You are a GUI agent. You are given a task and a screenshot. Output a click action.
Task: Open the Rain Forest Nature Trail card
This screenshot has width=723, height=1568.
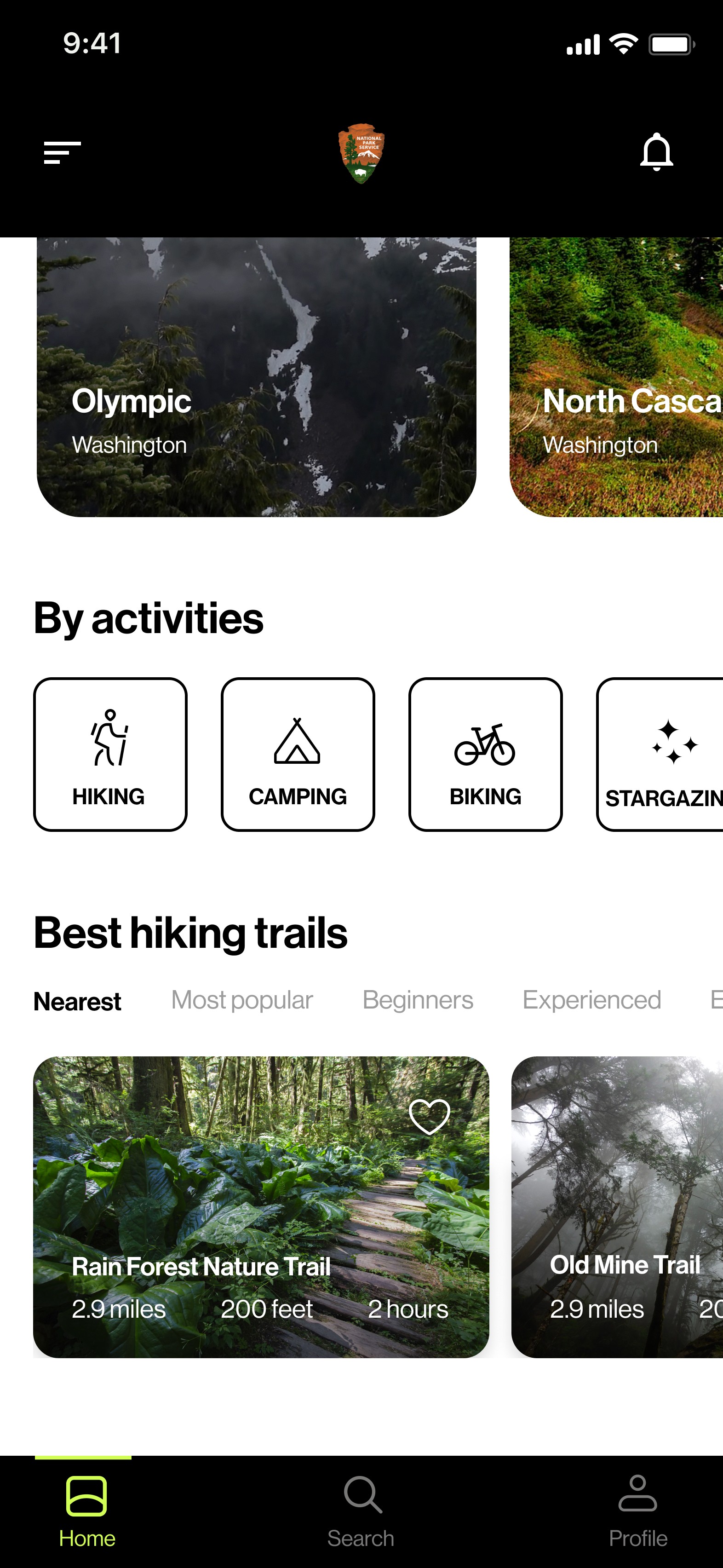pos(261,1207)
